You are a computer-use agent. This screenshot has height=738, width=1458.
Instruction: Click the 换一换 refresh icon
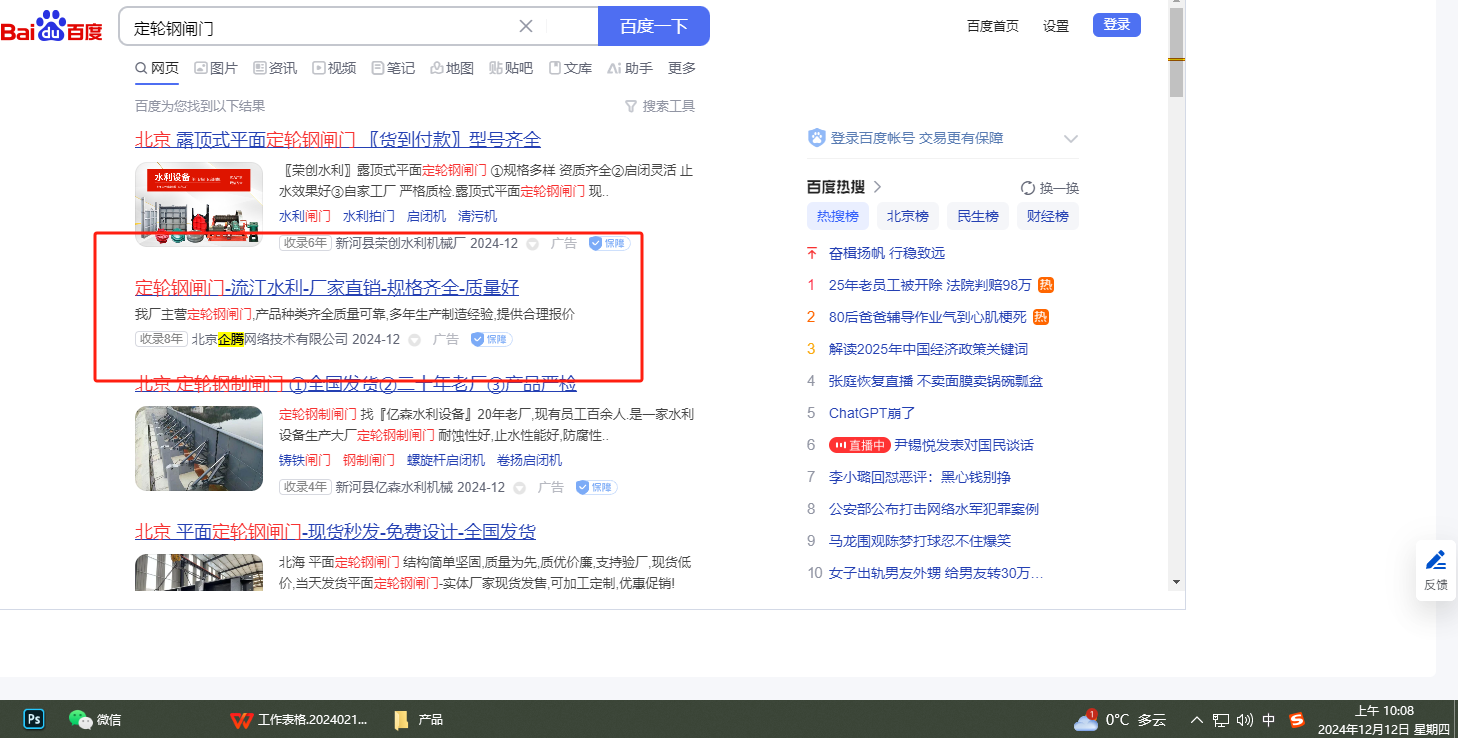coord(1028,188)
